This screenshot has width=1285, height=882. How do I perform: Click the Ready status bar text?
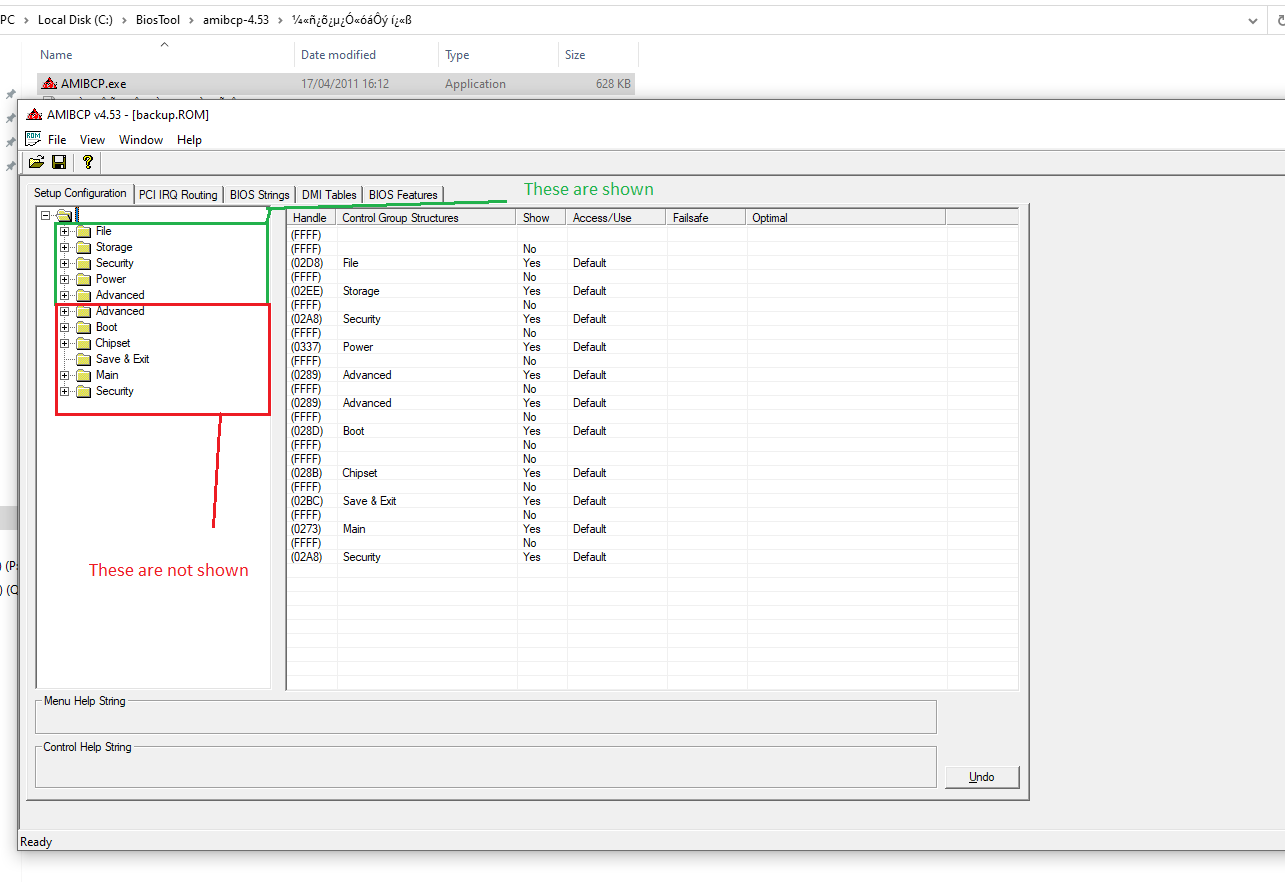[36, 842]
